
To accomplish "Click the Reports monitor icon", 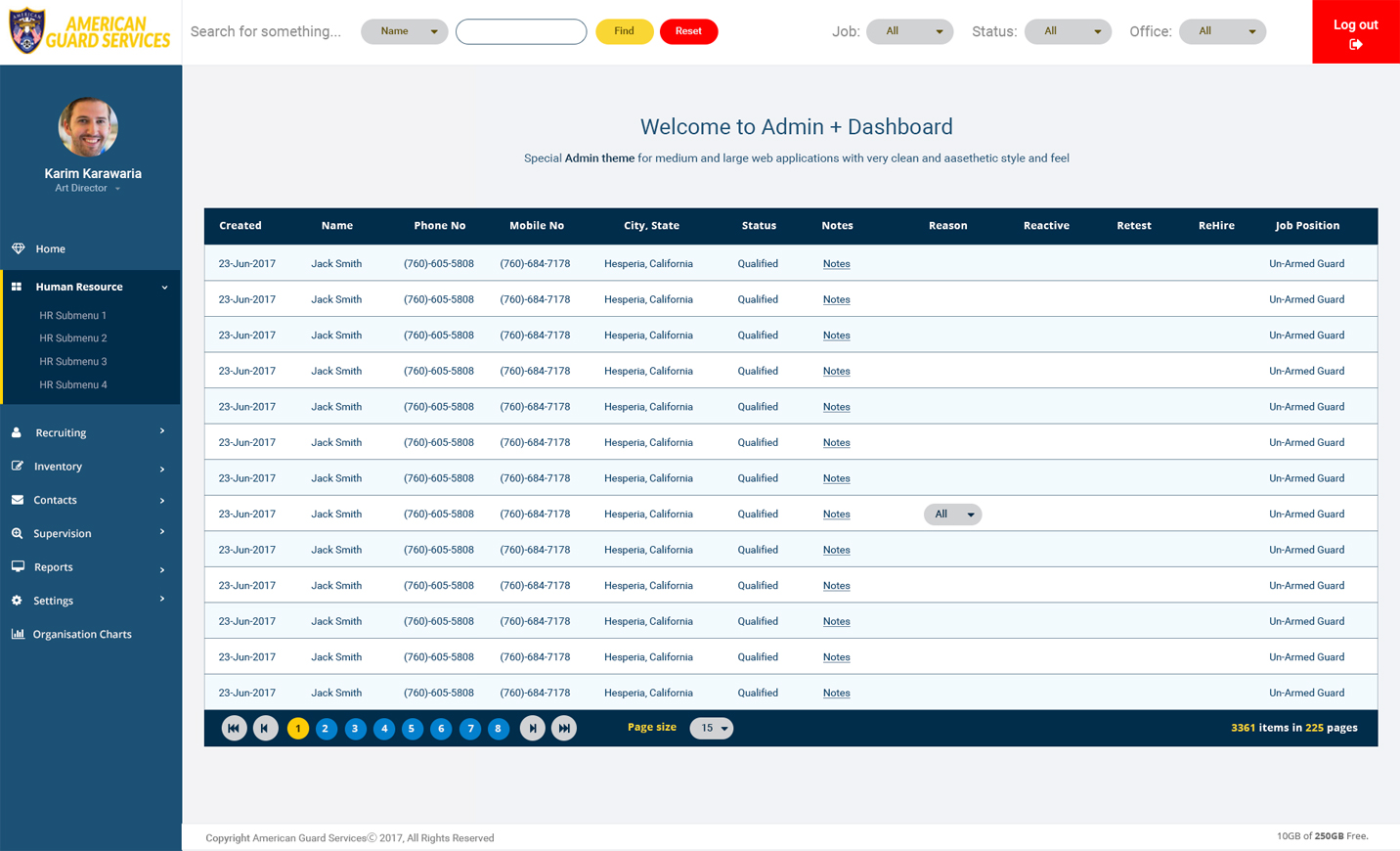I will point(18,566).
